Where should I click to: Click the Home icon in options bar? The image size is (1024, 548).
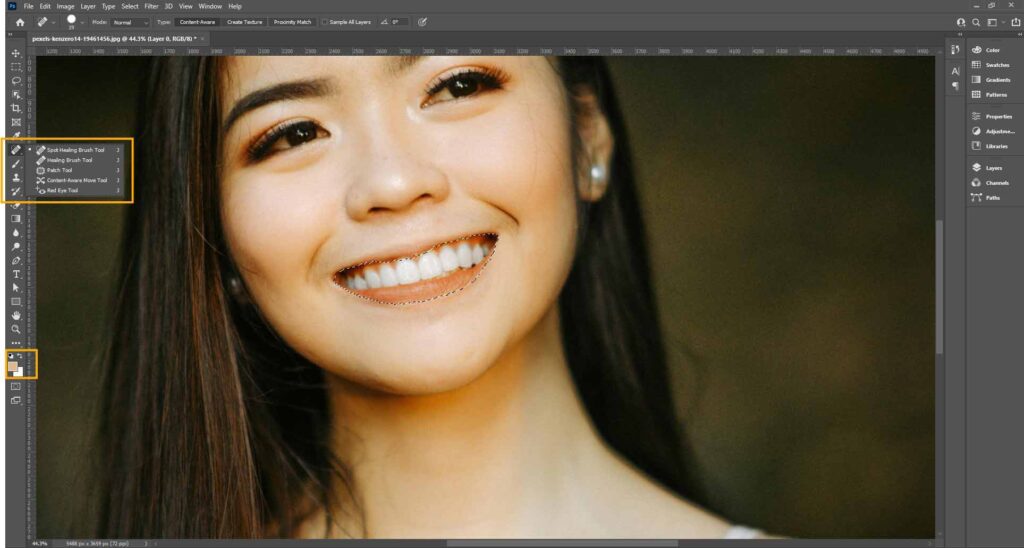point(20,22)
